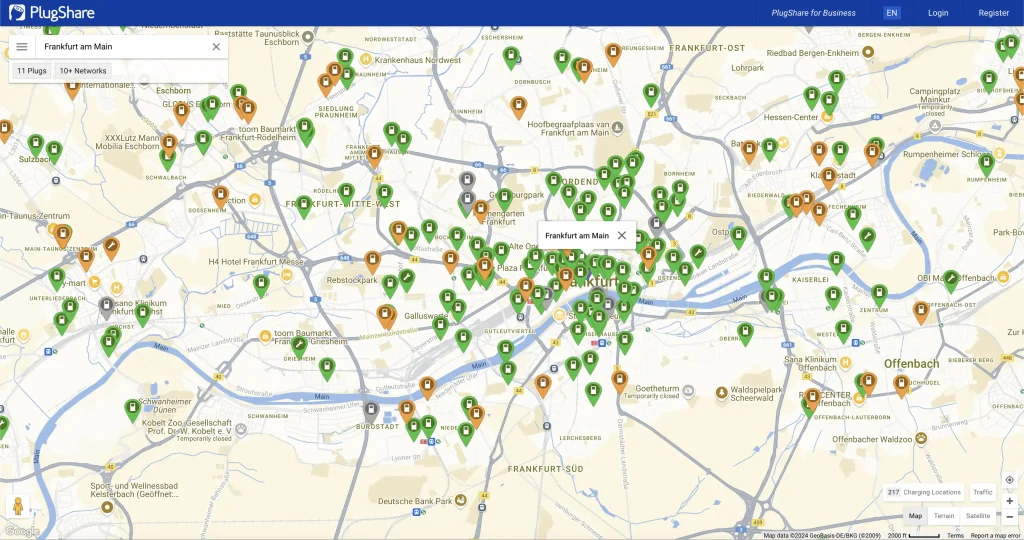Select gray charger marker near Sano Klinikum
This screenshot has width=1024, height=540.
pyautogui.click(x=106, y=306)
